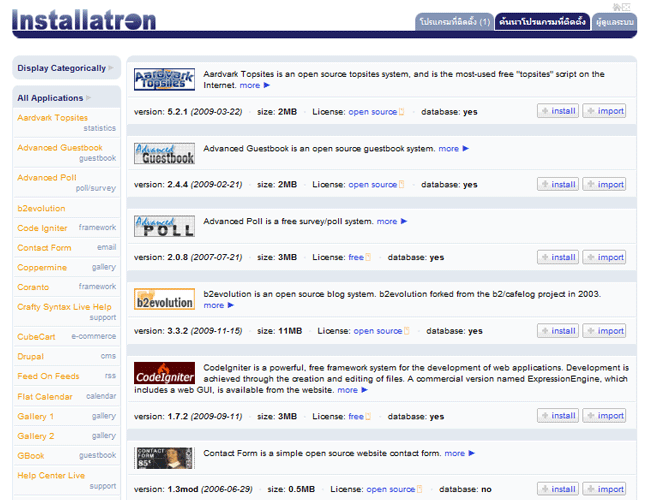Expand Contact Form description with more arrow
The image size is (650, 500).
click(459, 454)
